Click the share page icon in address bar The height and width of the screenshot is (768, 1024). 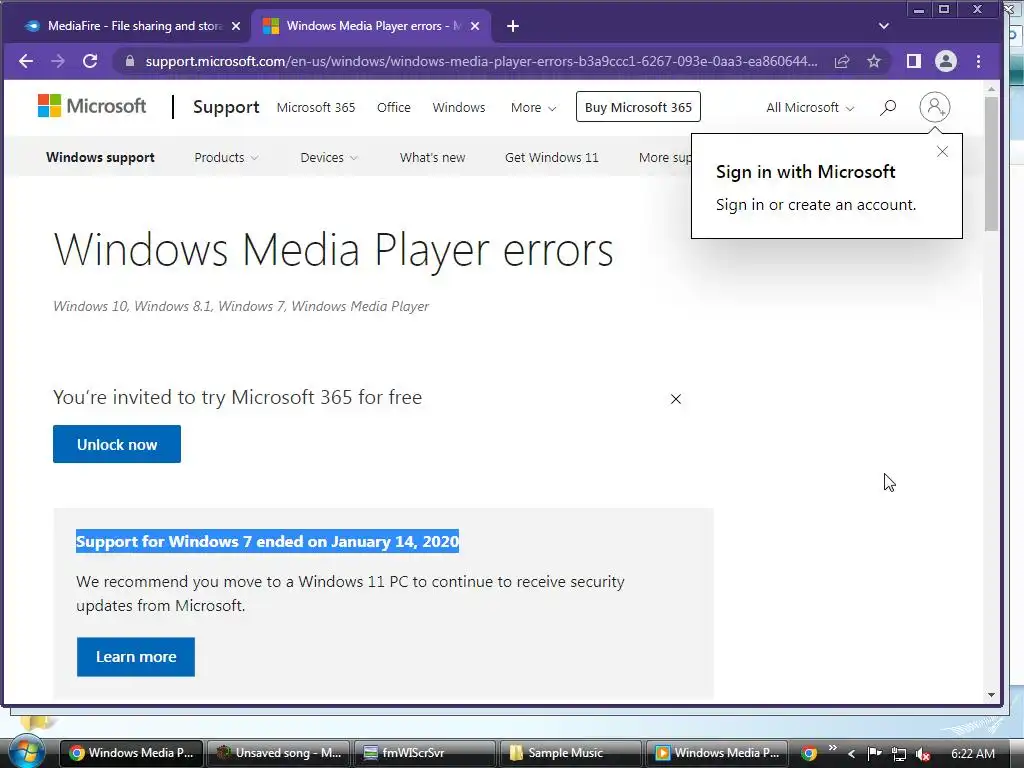click(x=842, y=61)
